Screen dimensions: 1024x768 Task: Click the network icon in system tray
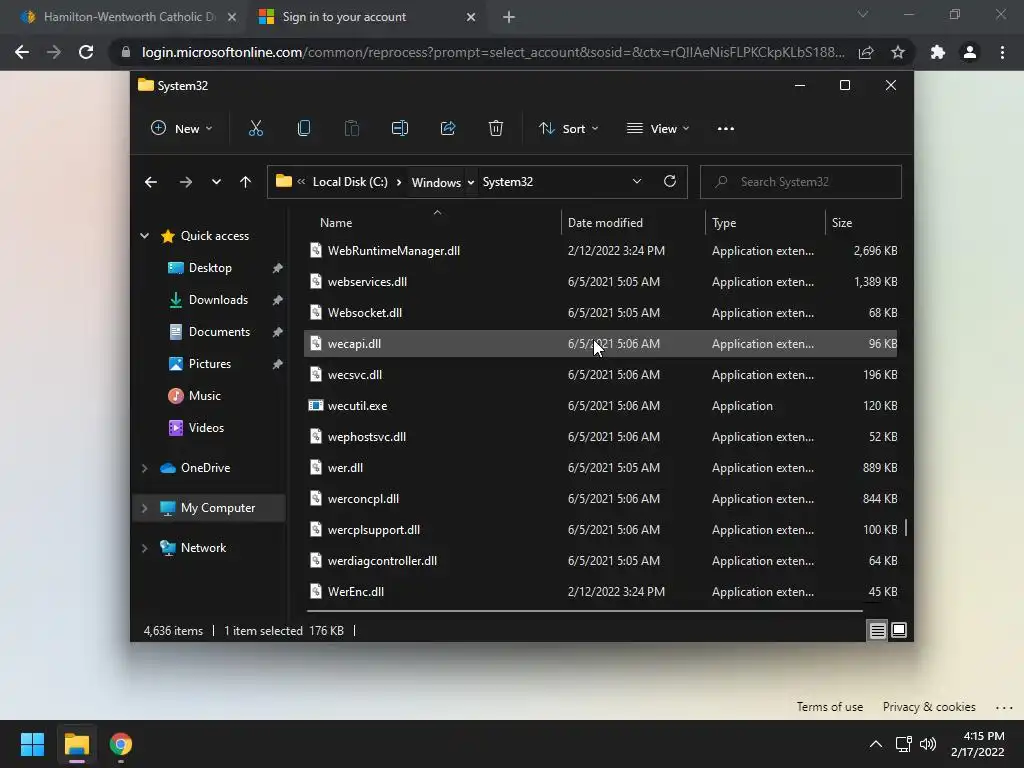click(x=903, y=744)
